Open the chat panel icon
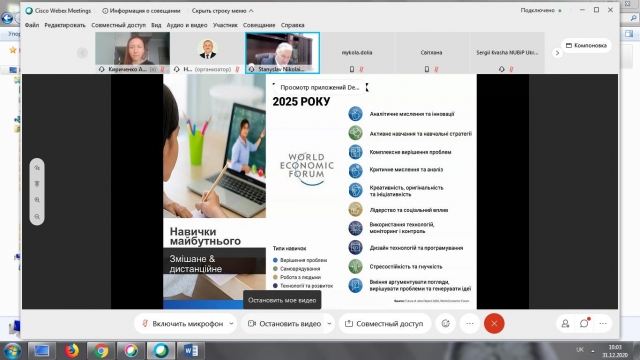 584,323
